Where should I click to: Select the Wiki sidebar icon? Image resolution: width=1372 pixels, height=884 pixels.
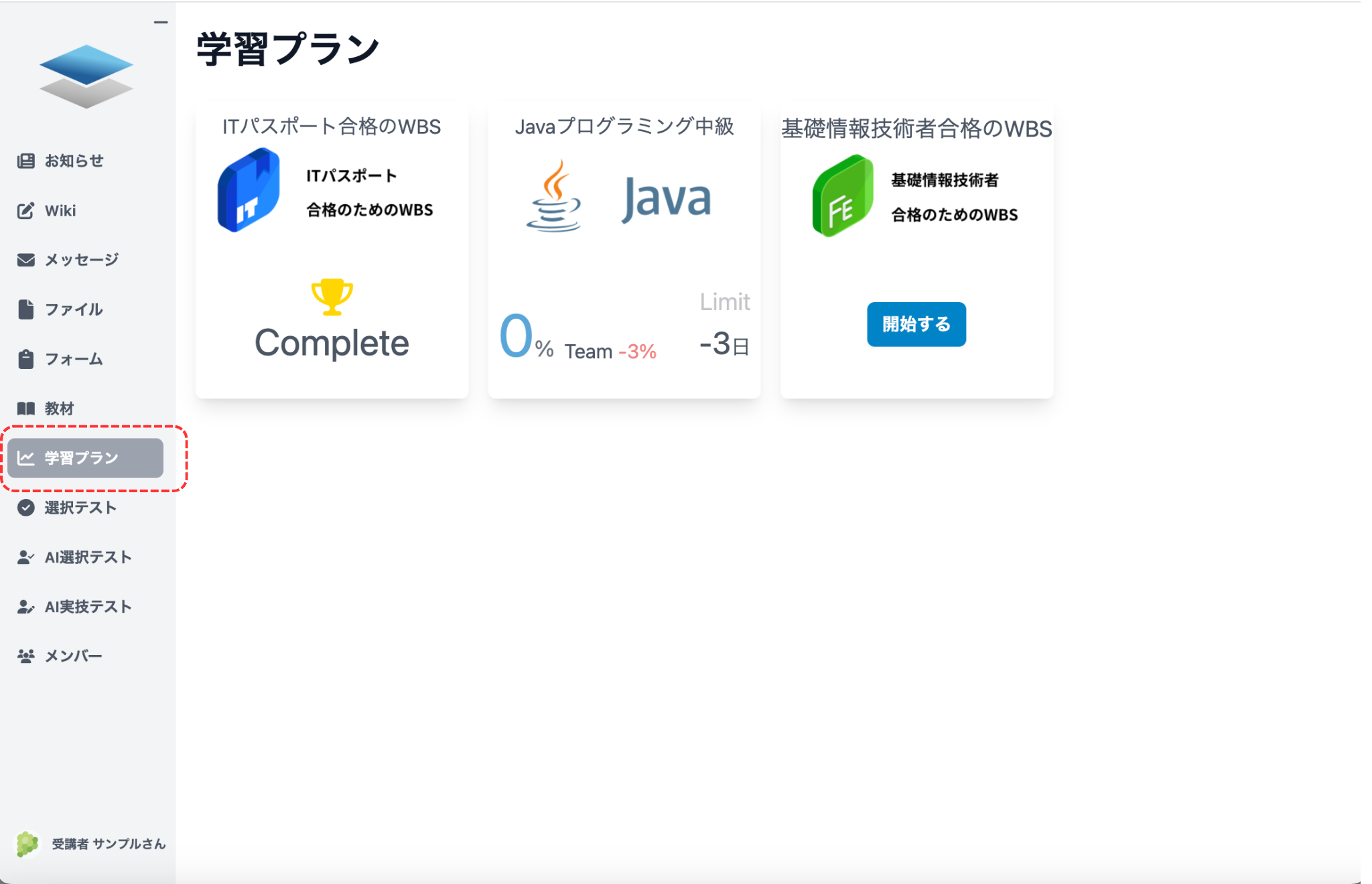click(x=25, y=210)
